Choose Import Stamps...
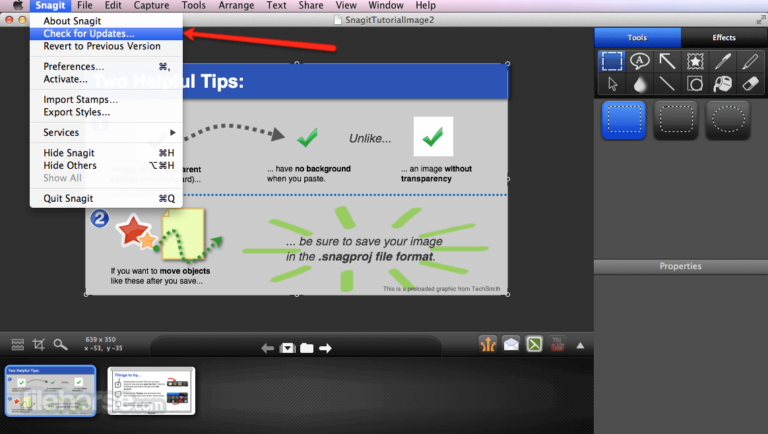This screenshot has height=434, width=768. tap(106, 99)
